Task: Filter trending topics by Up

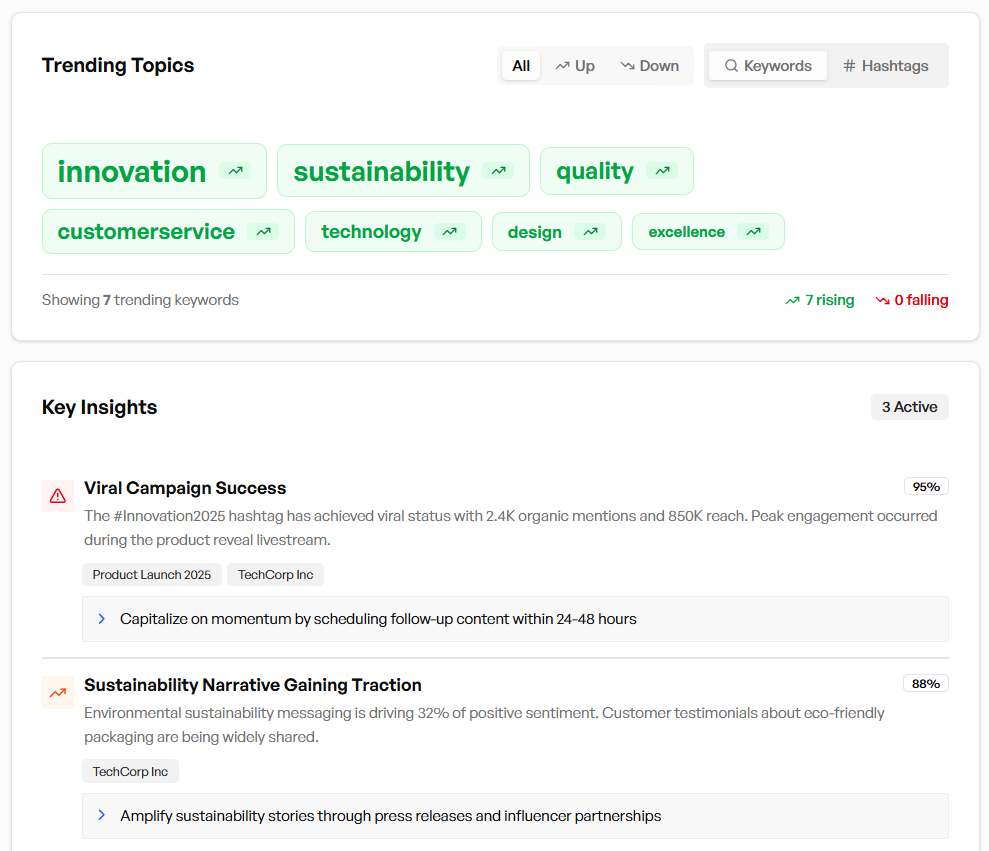Action: click(x=575, y=66)
